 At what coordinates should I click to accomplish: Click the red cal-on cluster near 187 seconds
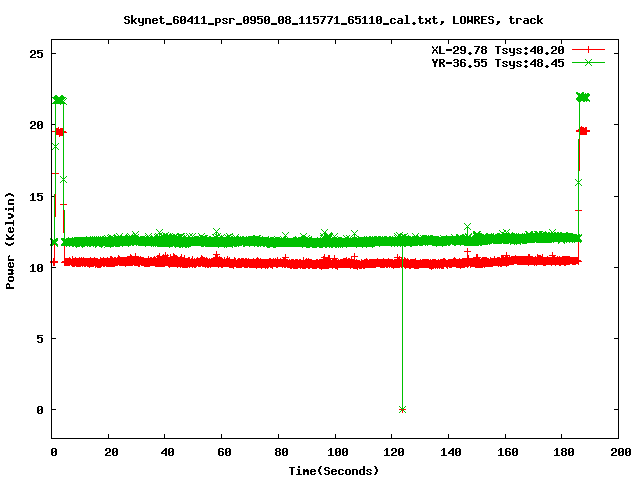click(583, 131)
